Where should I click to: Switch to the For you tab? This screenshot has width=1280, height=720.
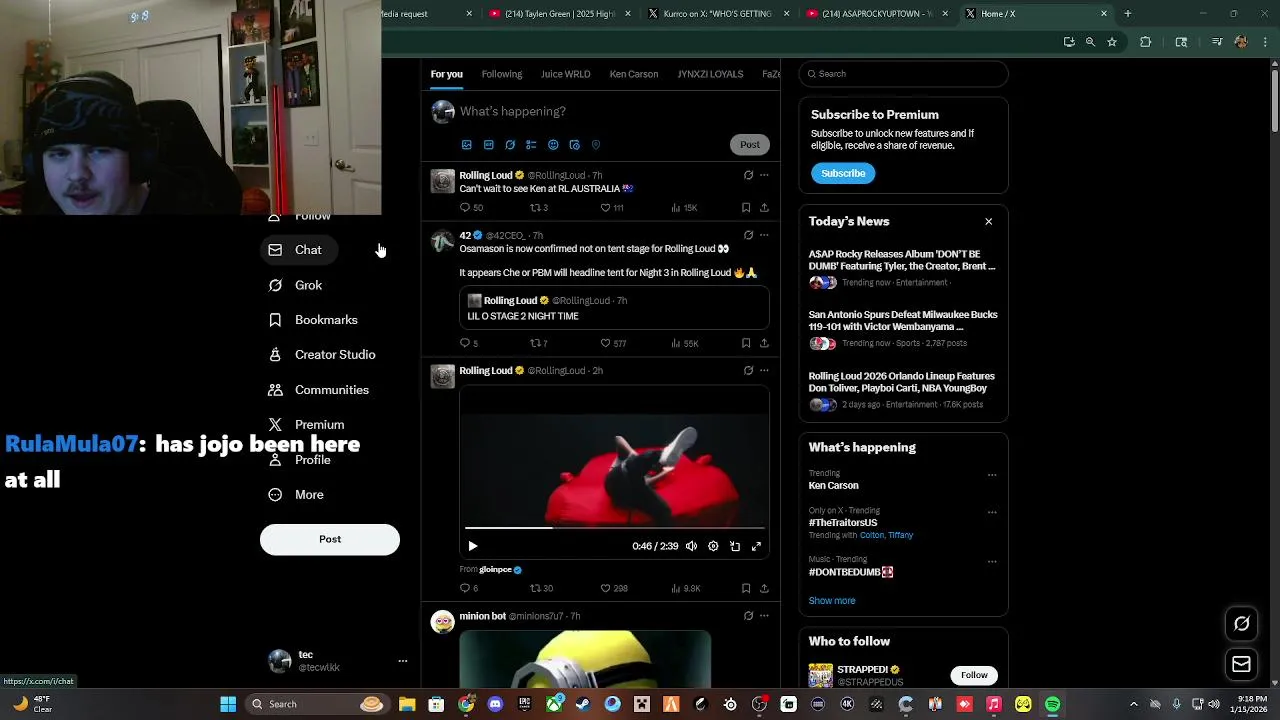tap(446, 74)
